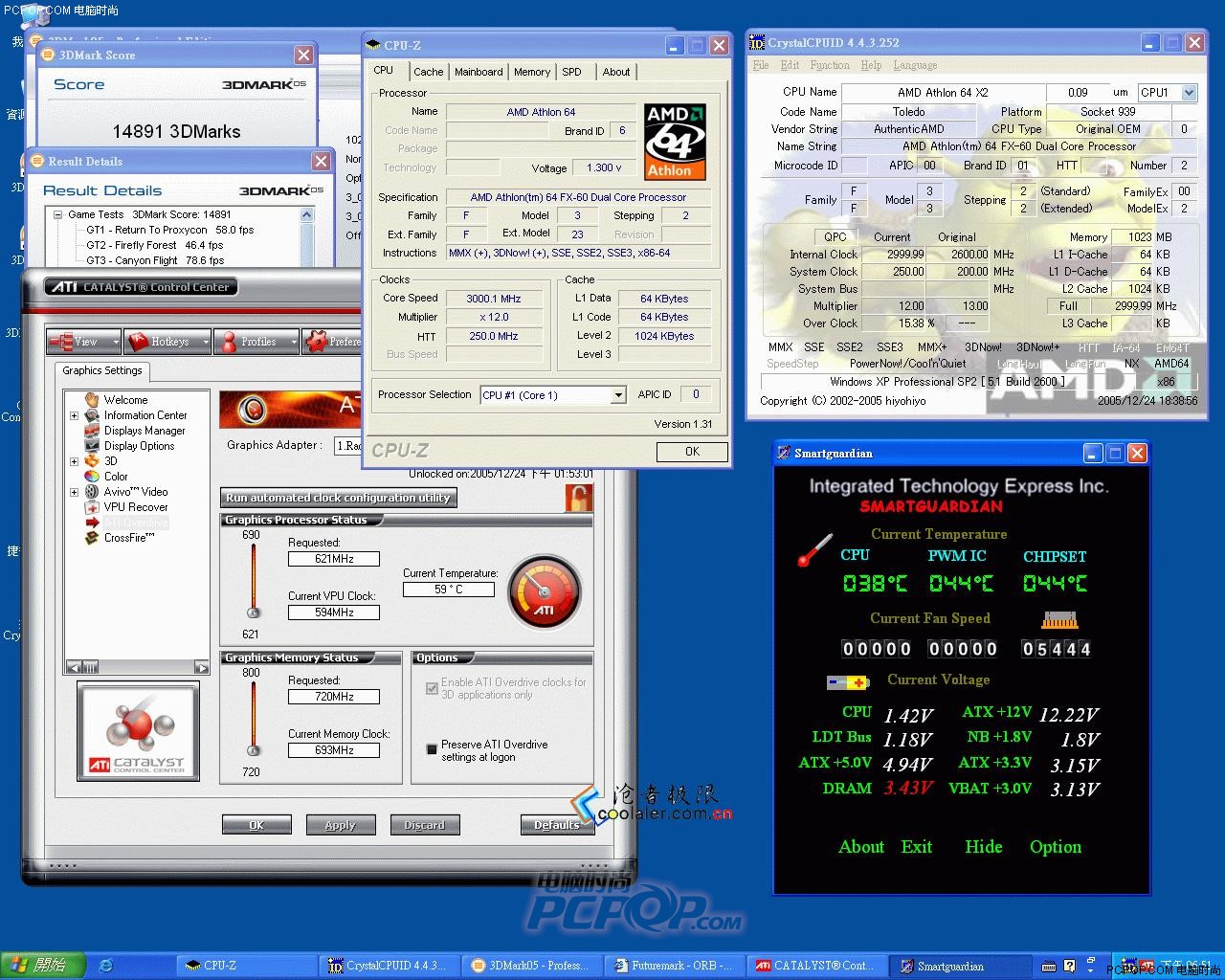The image size is (1225, 980).
Task: Open the View dropdown arrow
Action: click(116, 342)
